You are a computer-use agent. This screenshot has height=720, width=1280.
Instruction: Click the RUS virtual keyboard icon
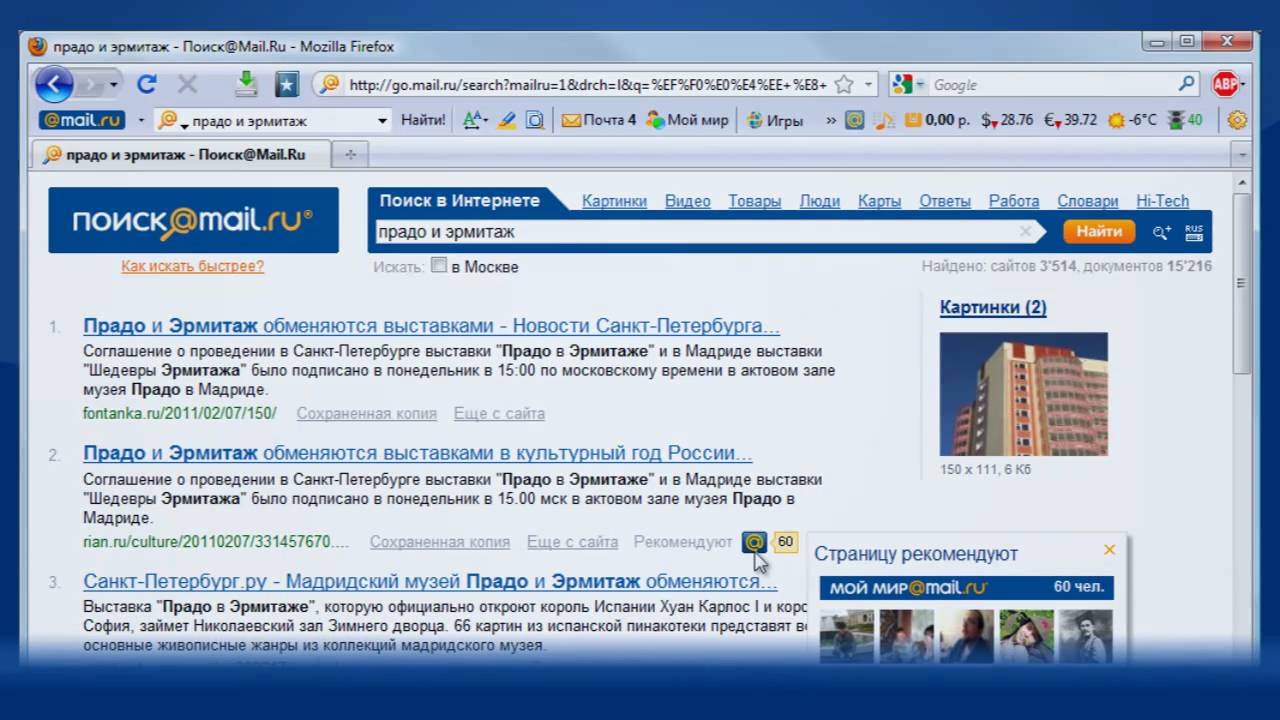[1194, 232]
